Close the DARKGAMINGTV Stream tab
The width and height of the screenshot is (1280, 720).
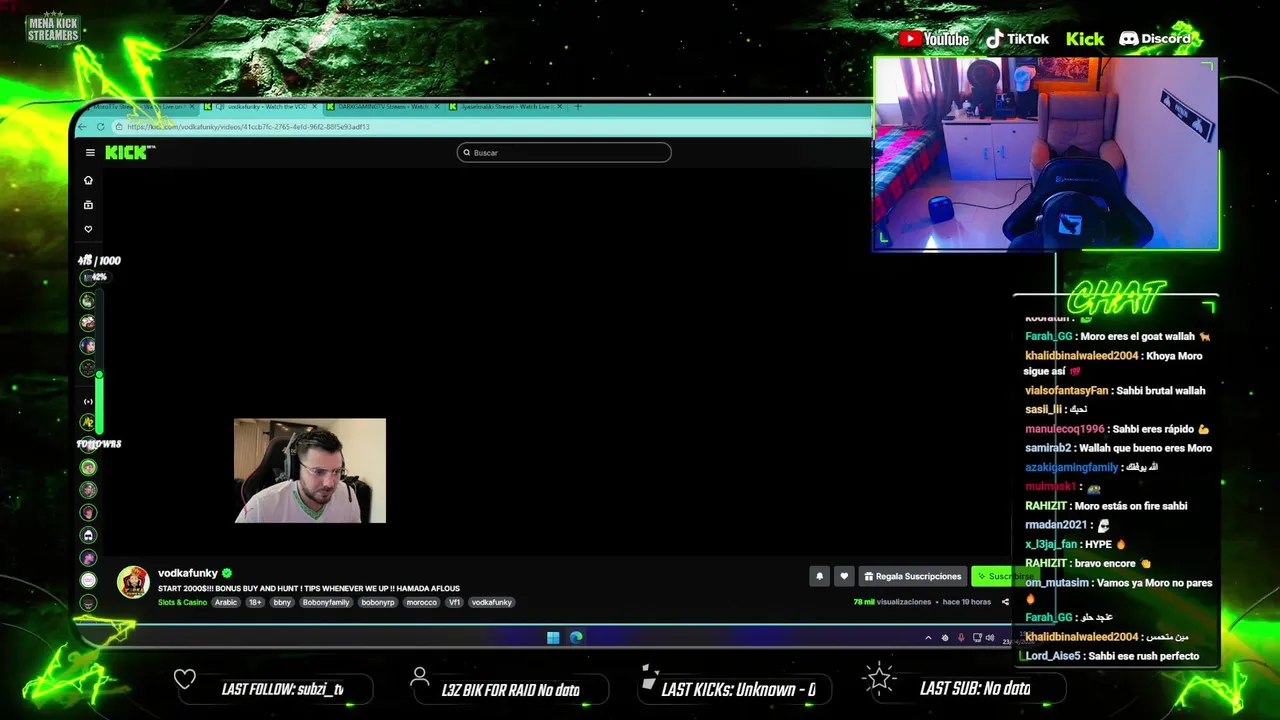pos(437,106)
